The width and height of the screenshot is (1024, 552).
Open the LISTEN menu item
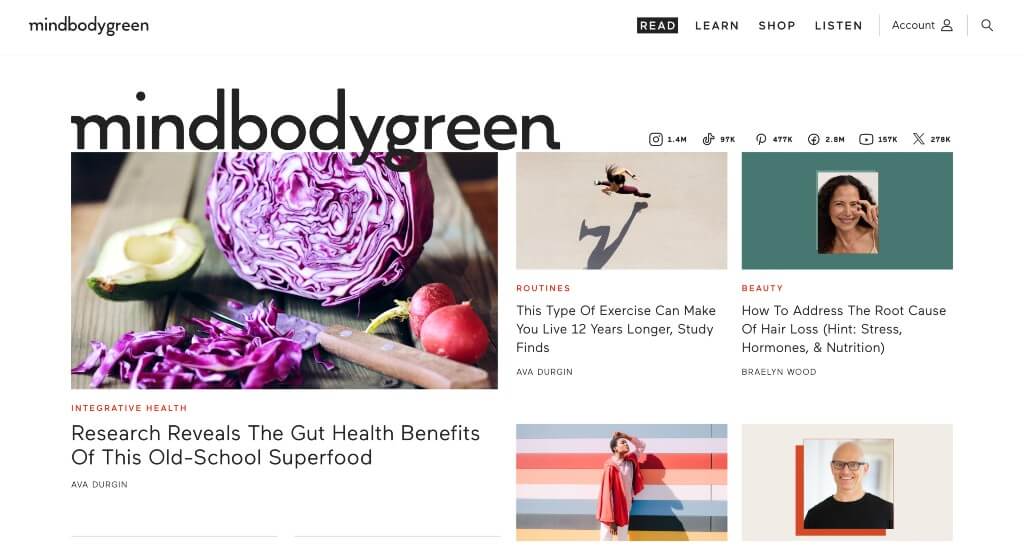(839, 25)
